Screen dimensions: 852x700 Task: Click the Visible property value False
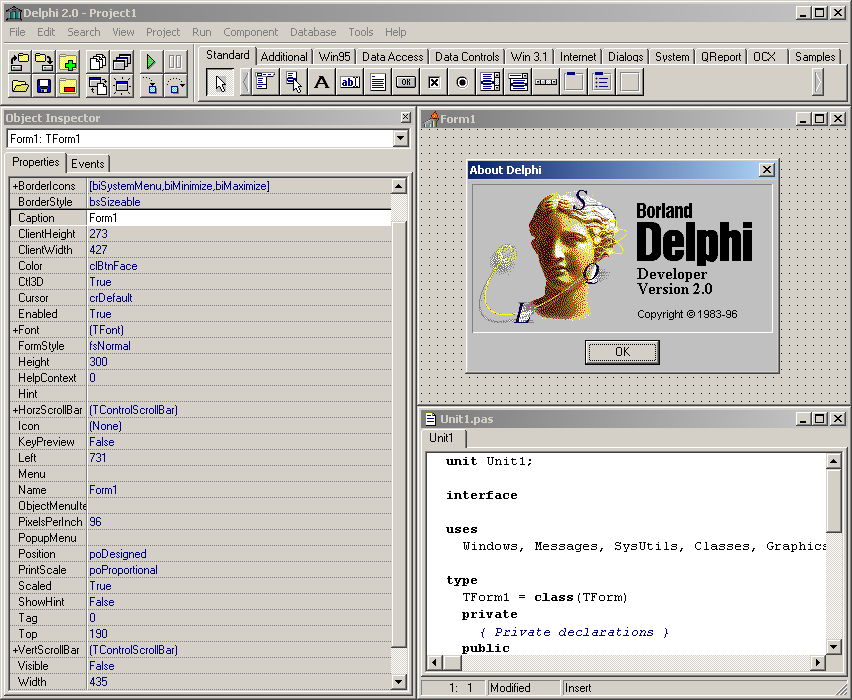[x=102, y=666]
